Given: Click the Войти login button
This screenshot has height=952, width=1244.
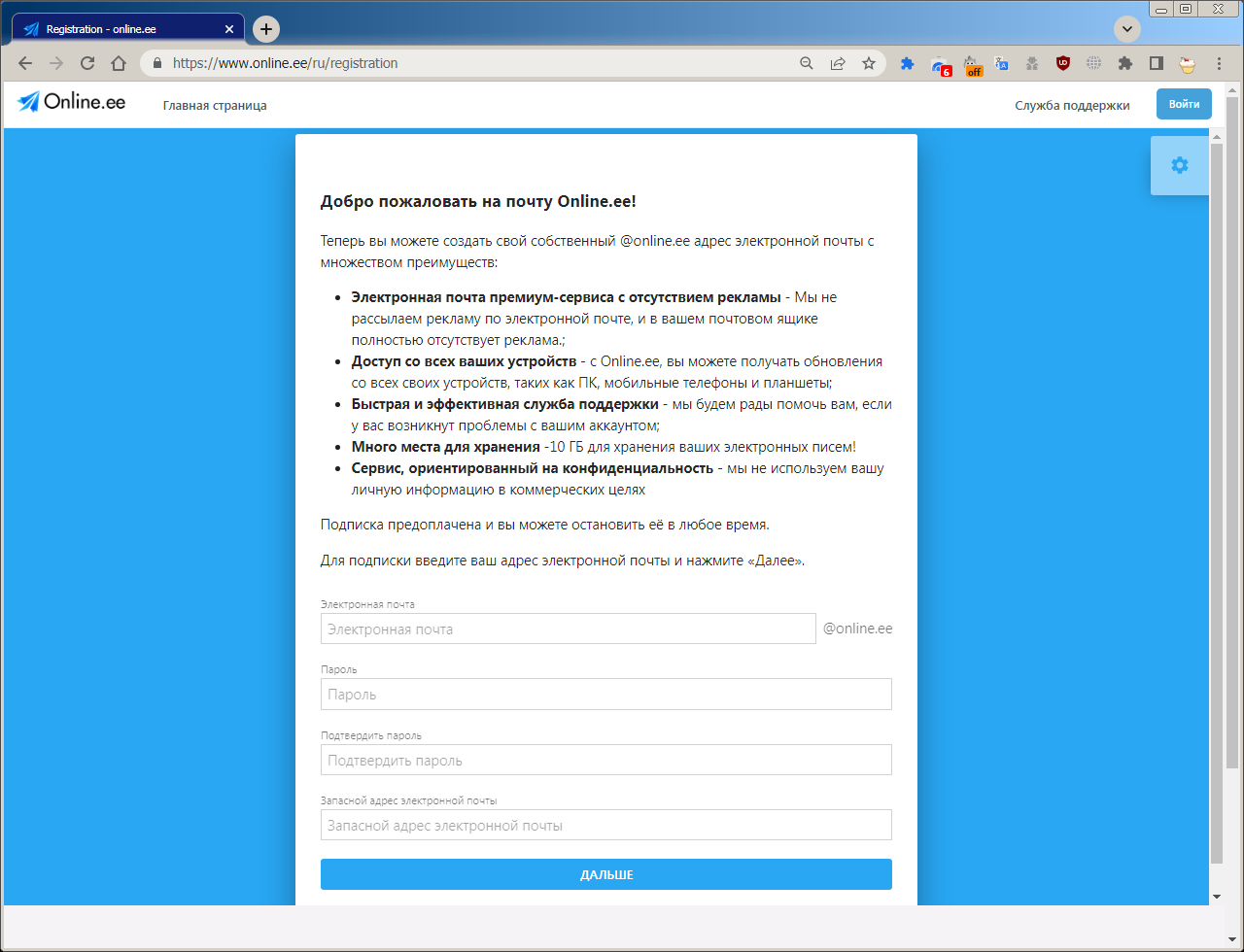Looking at the screenshot, I should (1184, 104).
